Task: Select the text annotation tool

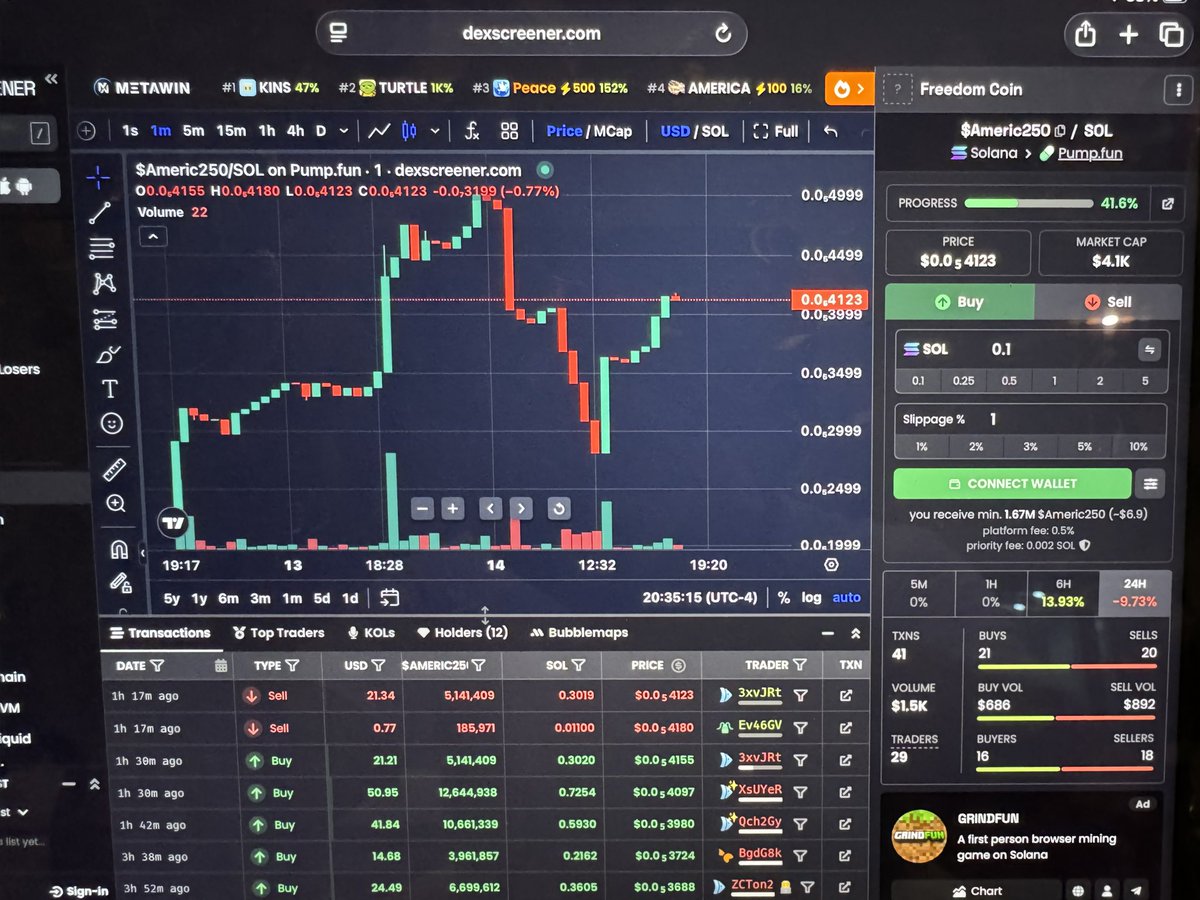Action: tap(110, 389)
